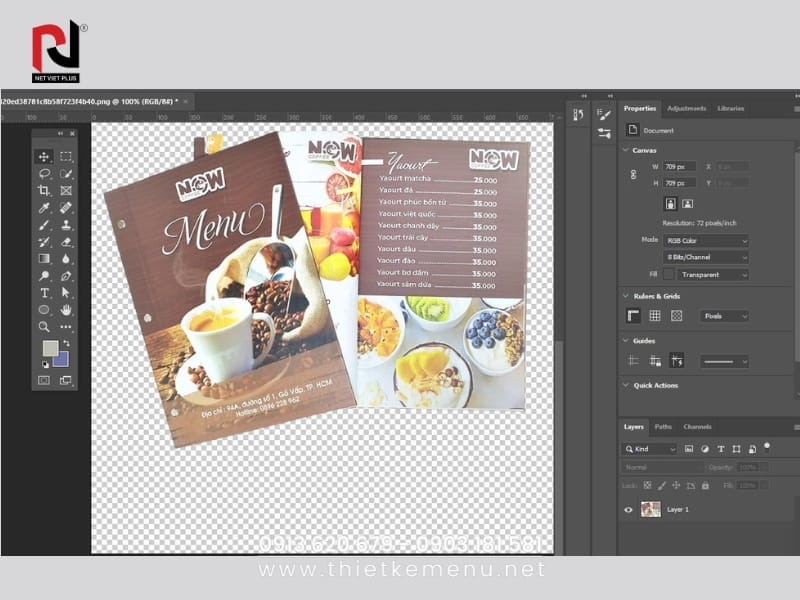Open the Fill dropdown set to Transparent

(713, 273)
